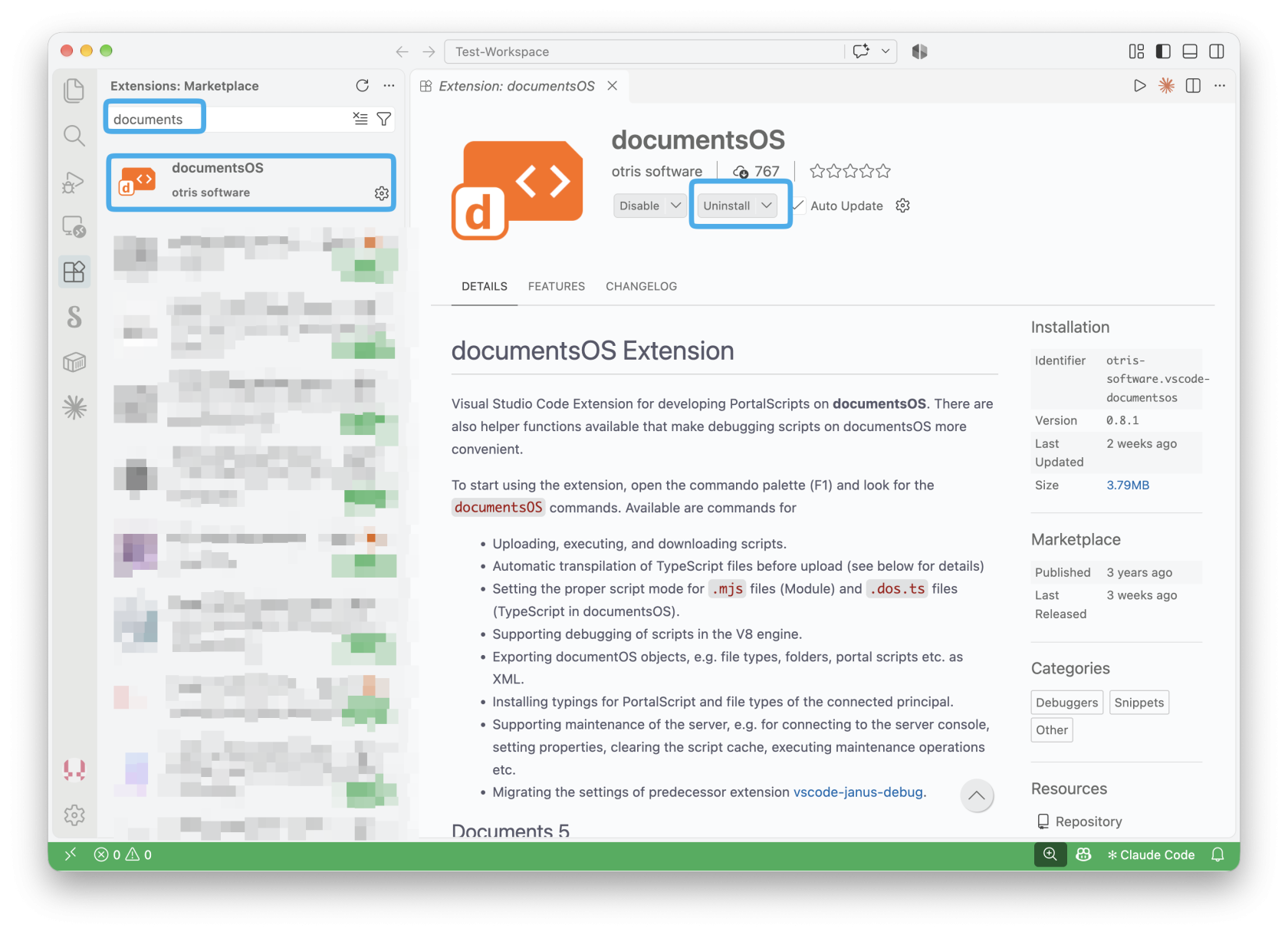Open the vscode-janus-debug link

[x=858, y=792]
